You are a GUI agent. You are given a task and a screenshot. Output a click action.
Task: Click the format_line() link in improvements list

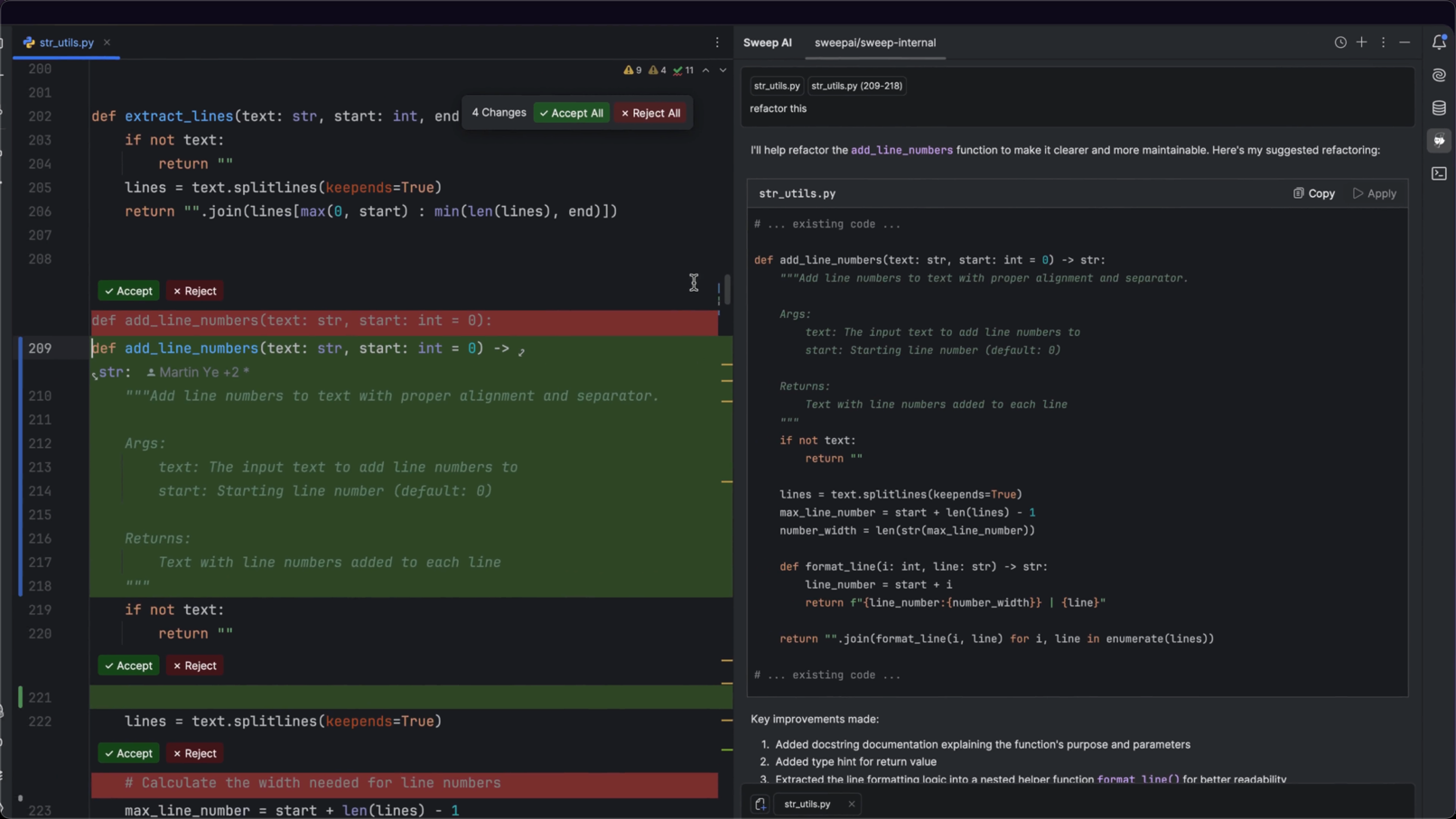click(1138, 778)
